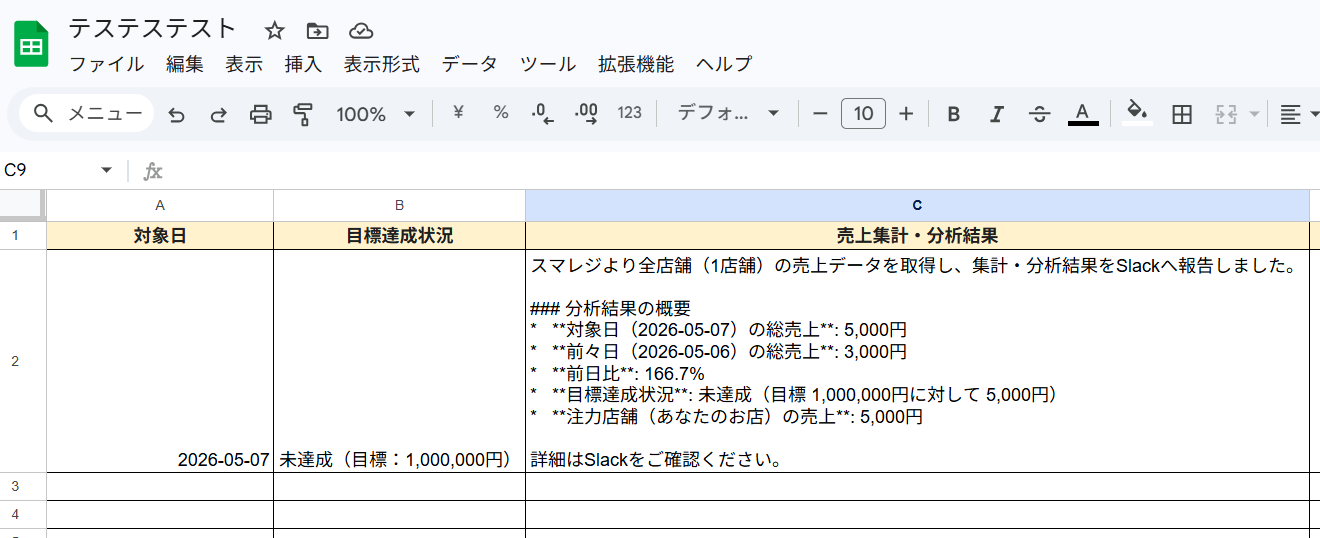Click the テステステスト document title
This screenshot has width=1320, height=538.
tap(153, 28)
